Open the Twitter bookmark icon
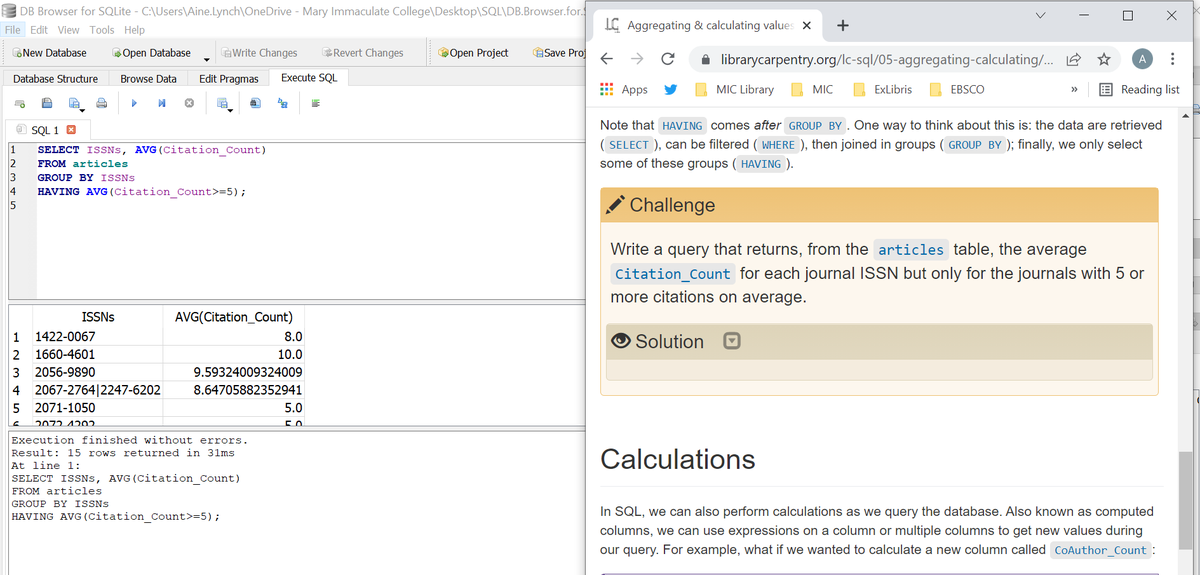The width and height of the screenshot is (1200, 575). pyautogui.click(x=672, y=89)
